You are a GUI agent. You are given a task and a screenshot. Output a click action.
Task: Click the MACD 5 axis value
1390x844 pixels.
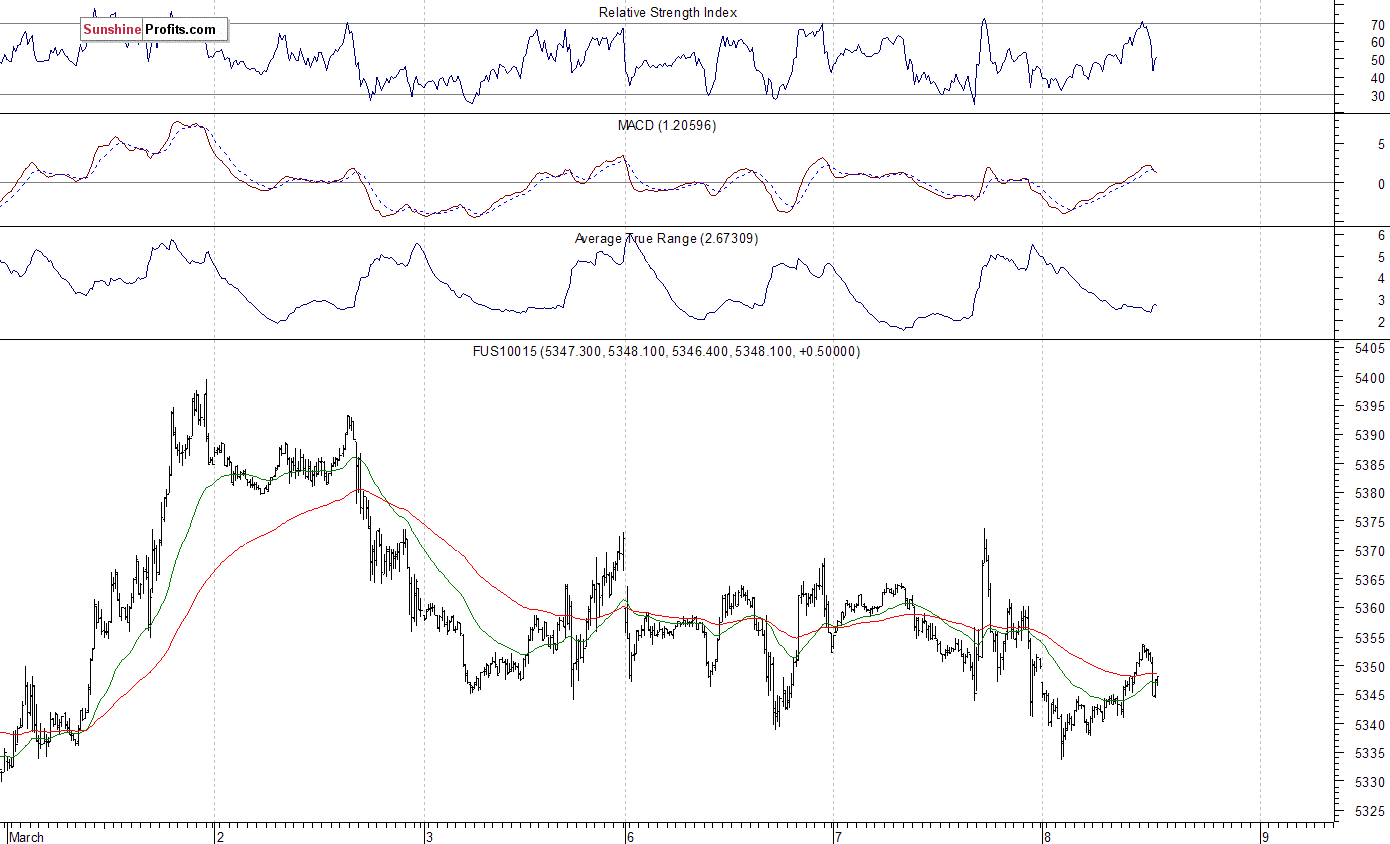1382,144
